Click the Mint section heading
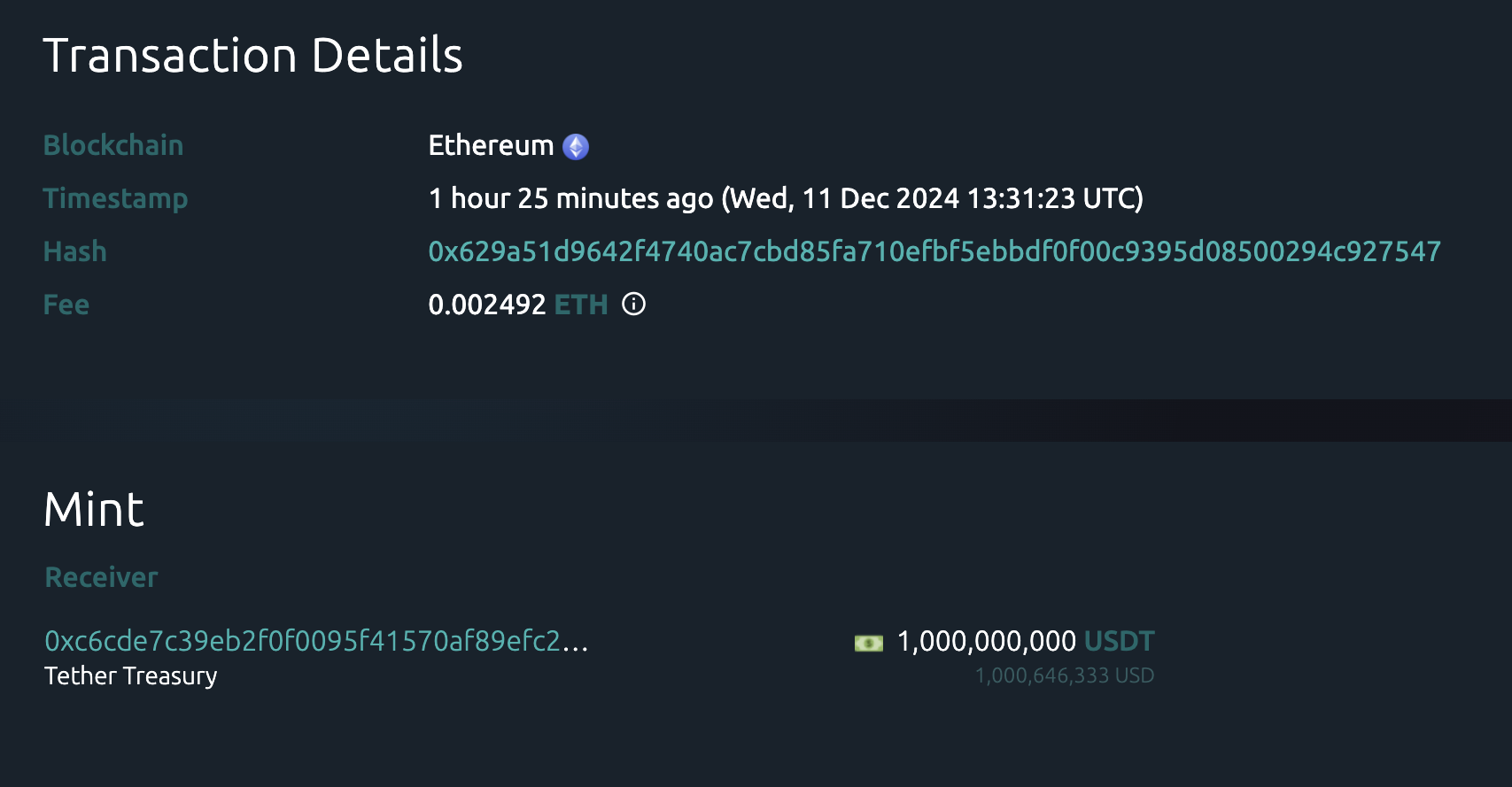Image resolution: width=1512 pixels, height=787 pixels. (94, 510)
